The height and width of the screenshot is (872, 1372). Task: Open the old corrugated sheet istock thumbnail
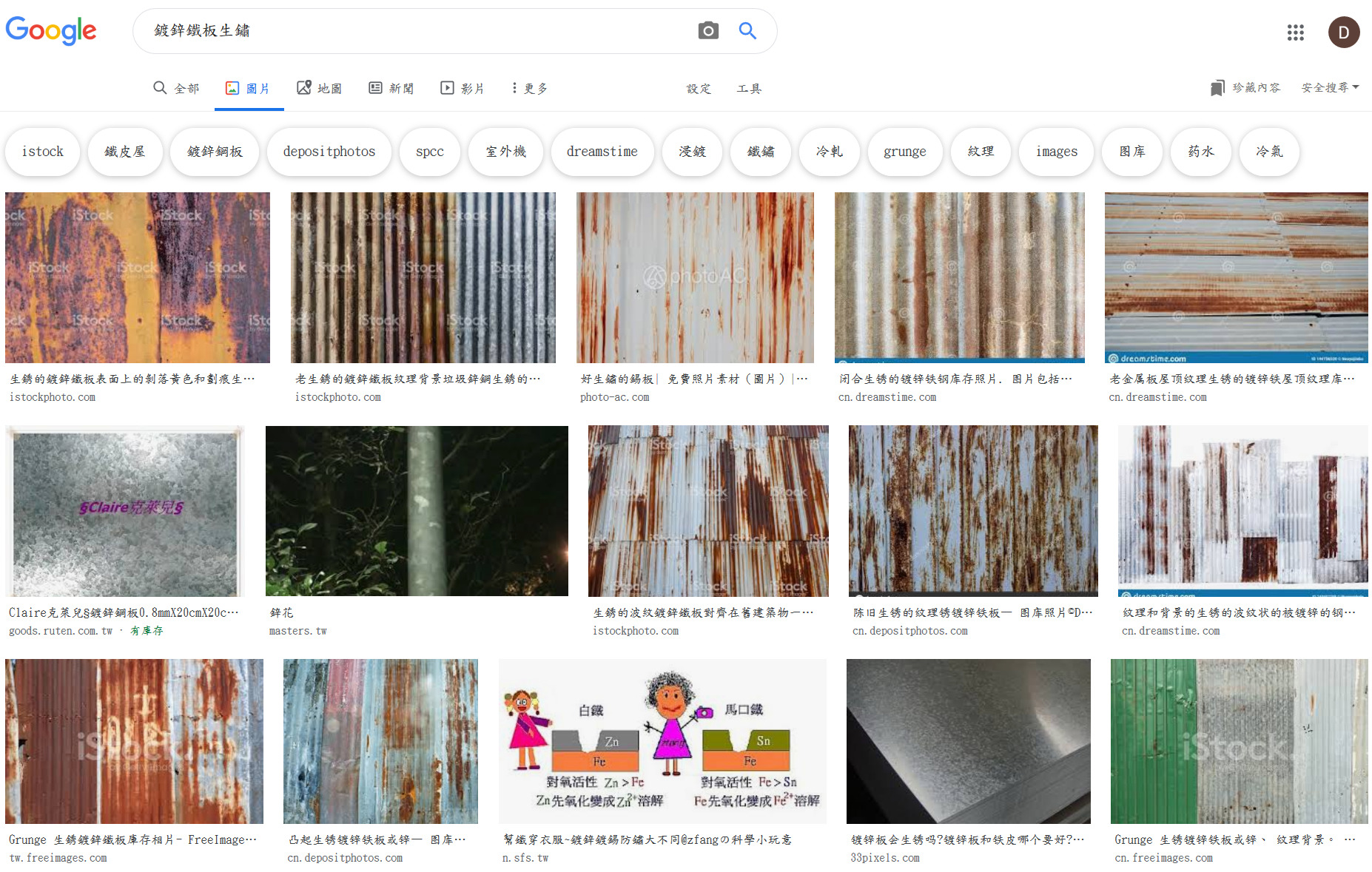tap(423, 278)
